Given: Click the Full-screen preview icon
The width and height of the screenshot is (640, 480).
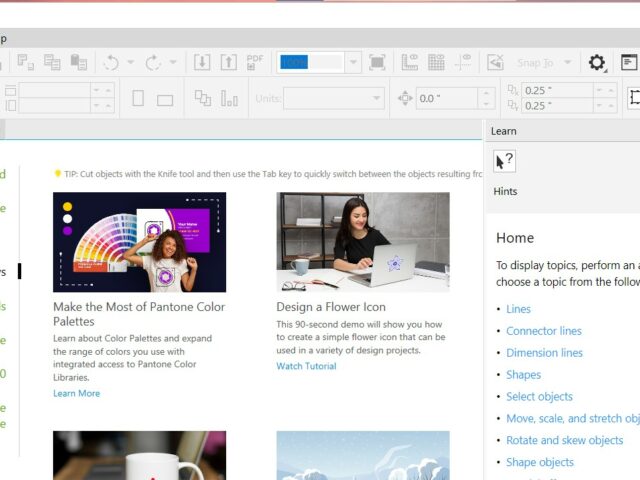Looking at the screenshot, I should click(x=377, y=62).
